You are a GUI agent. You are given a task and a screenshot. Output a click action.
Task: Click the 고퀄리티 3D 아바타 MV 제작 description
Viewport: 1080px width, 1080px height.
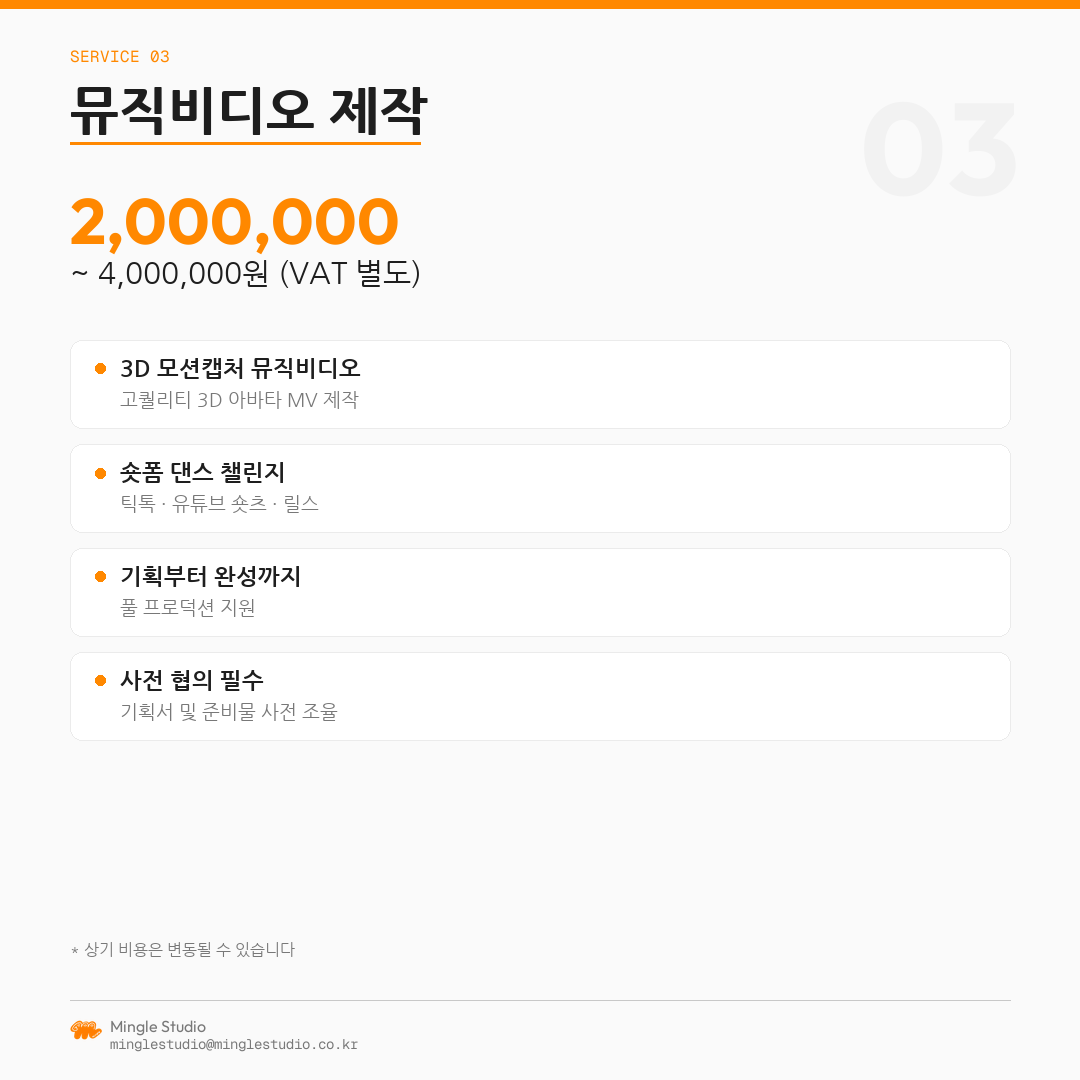point(239,400)
